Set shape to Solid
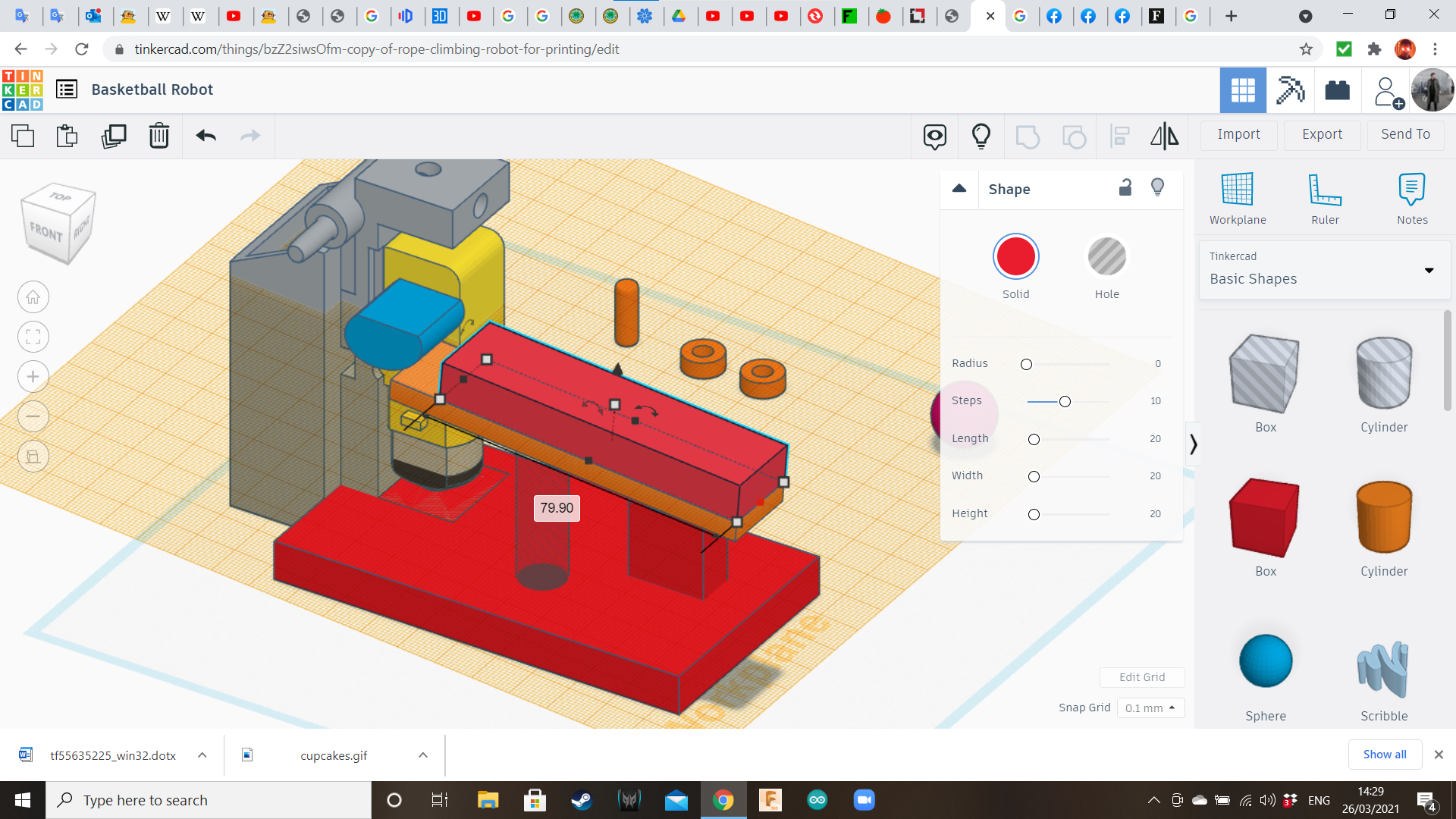 coord(1015,257)
